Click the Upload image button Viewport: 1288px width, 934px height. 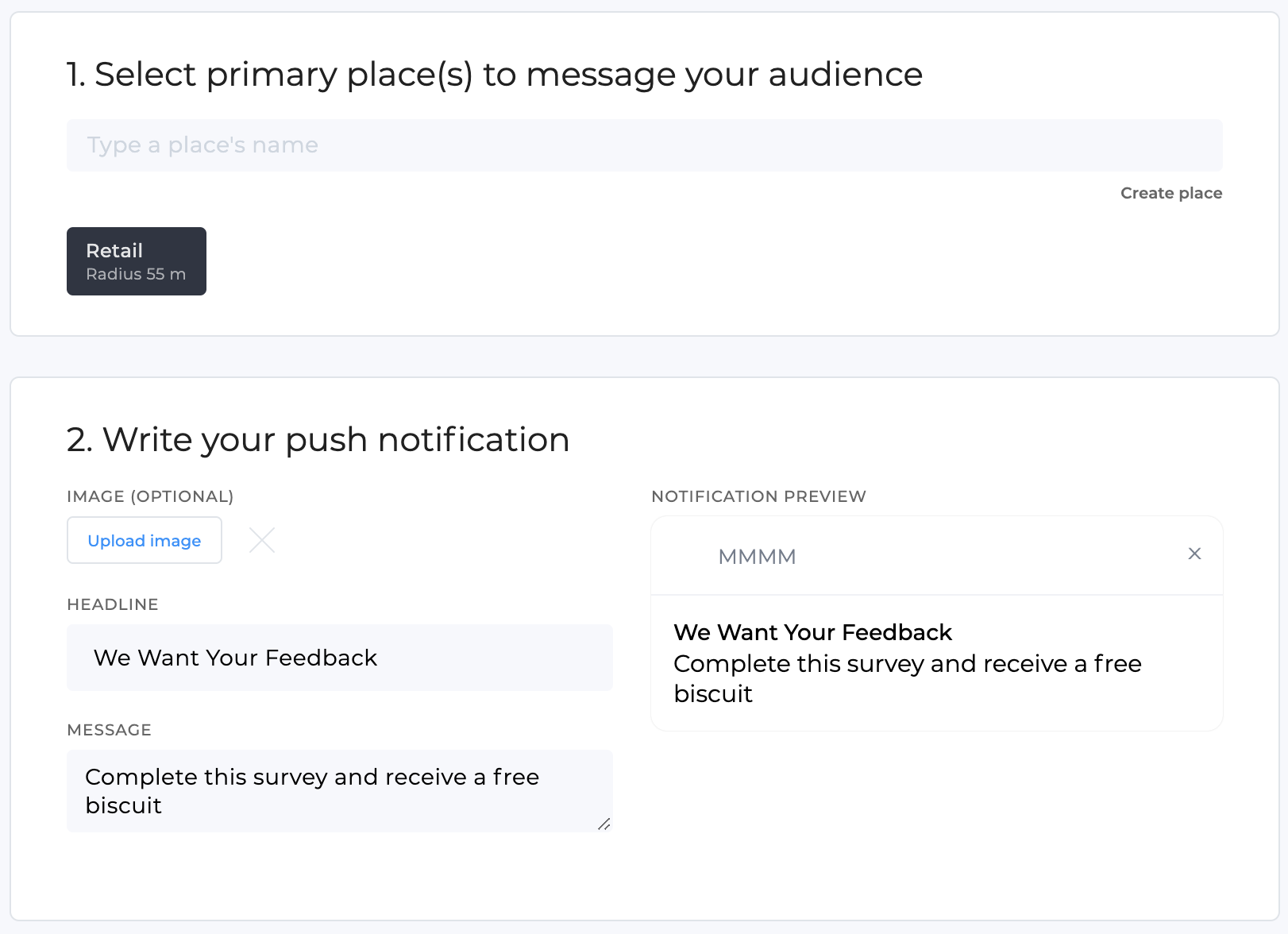tap(145, 540)
